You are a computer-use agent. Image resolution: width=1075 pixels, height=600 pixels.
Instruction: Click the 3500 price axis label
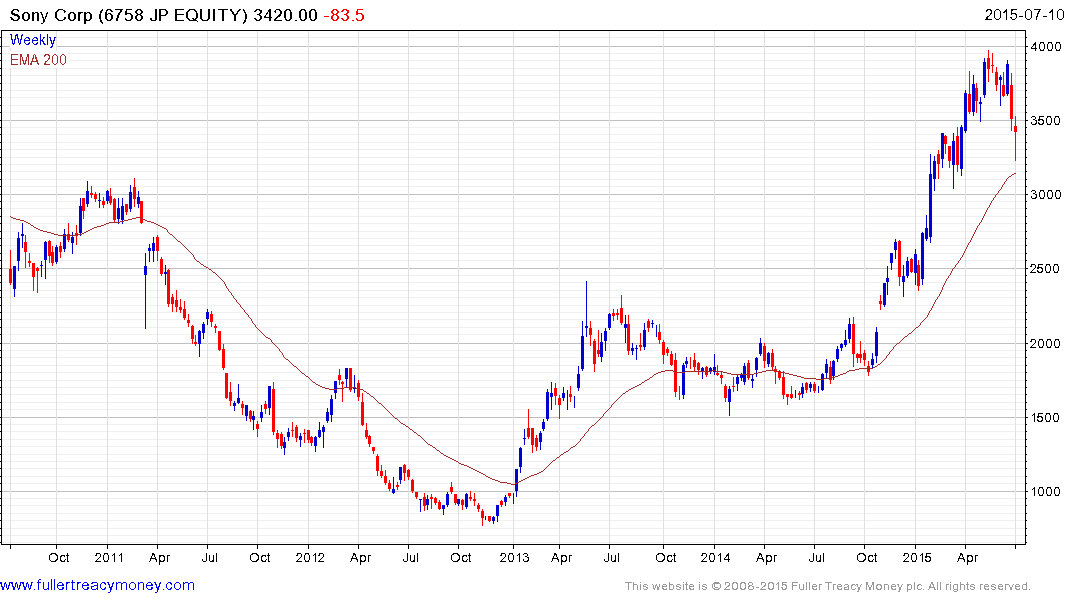click(1046, 121)
